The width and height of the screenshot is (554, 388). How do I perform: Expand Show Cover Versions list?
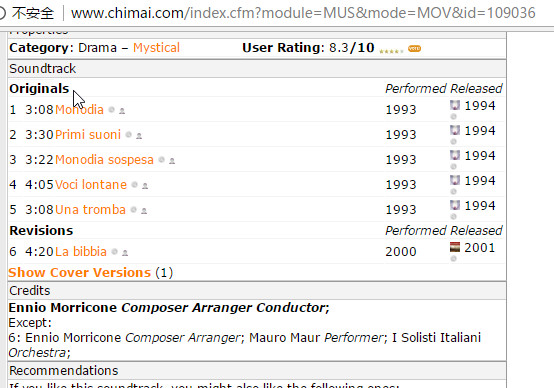point(79,272)
